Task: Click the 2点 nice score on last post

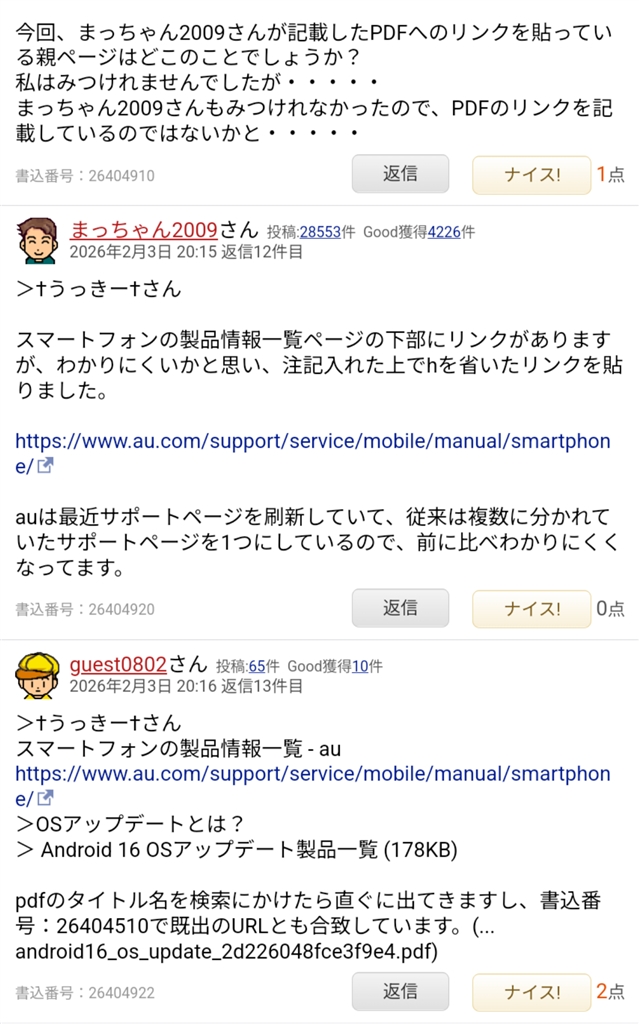Action: pyautogui.click(x=610, y=991)
